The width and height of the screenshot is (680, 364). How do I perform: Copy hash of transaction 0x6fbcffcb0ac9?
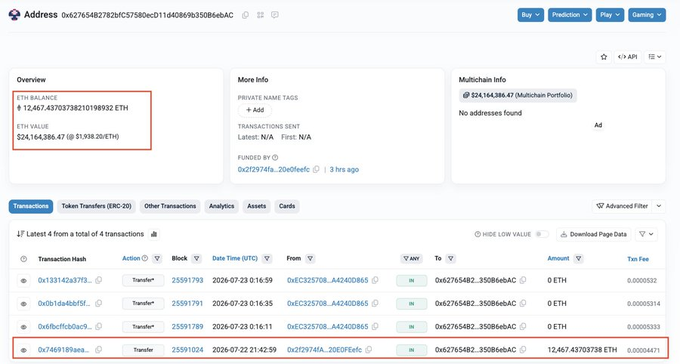click(99, 326)
